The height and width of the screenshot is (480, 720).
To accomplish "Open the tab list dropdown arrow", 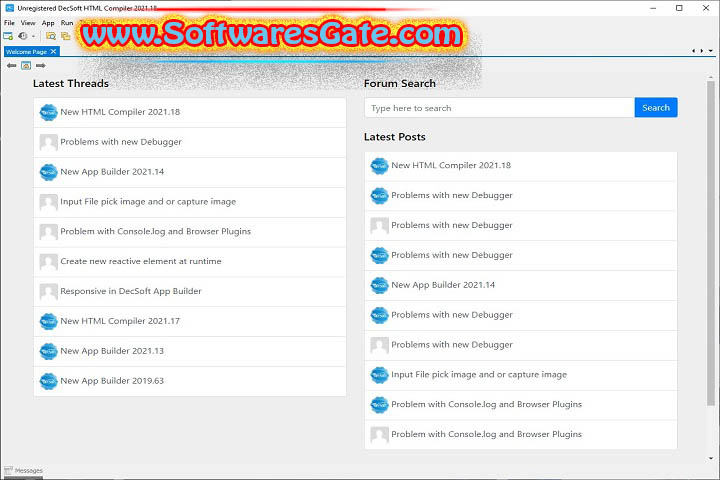I will click(x=711, y=51).
